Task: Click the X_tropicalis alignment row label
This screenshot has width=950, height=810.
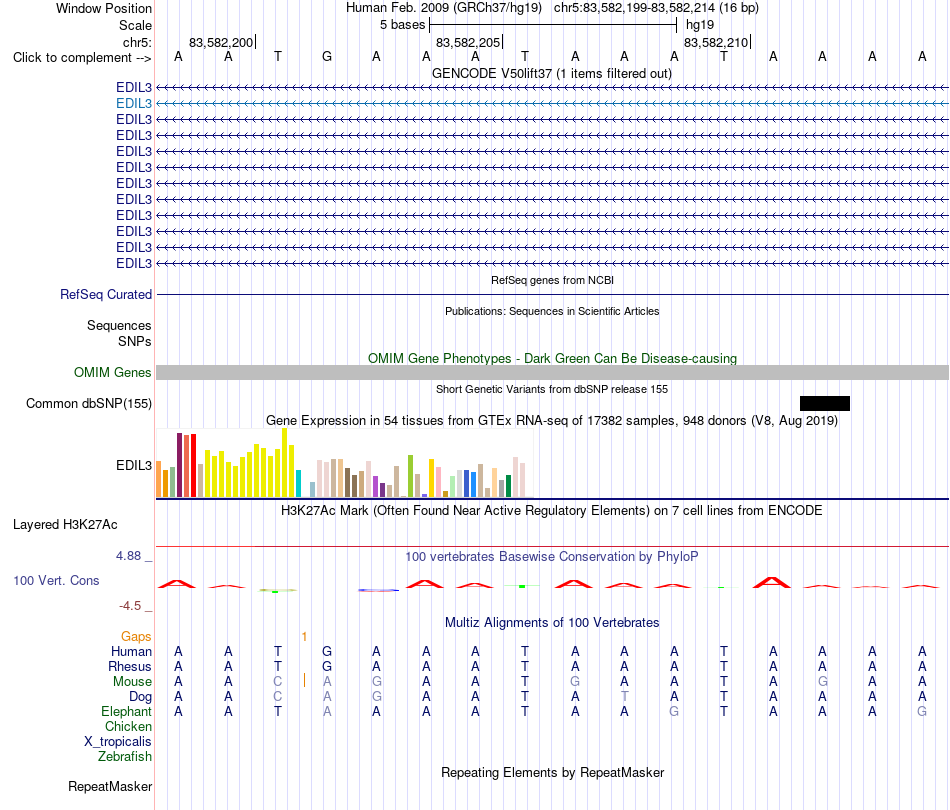Action: pyautogui.click(x=118, y=742)
